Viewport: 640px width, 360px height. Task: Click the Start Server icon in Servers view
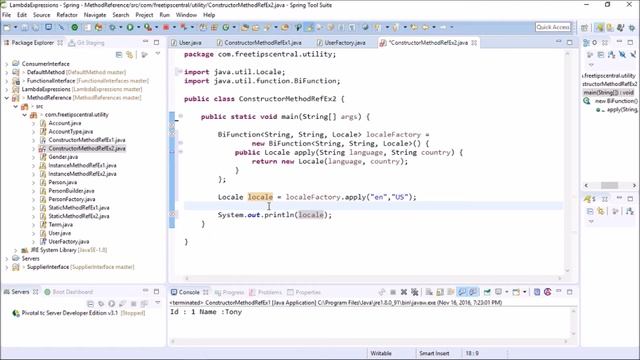(x=111, y=304)
